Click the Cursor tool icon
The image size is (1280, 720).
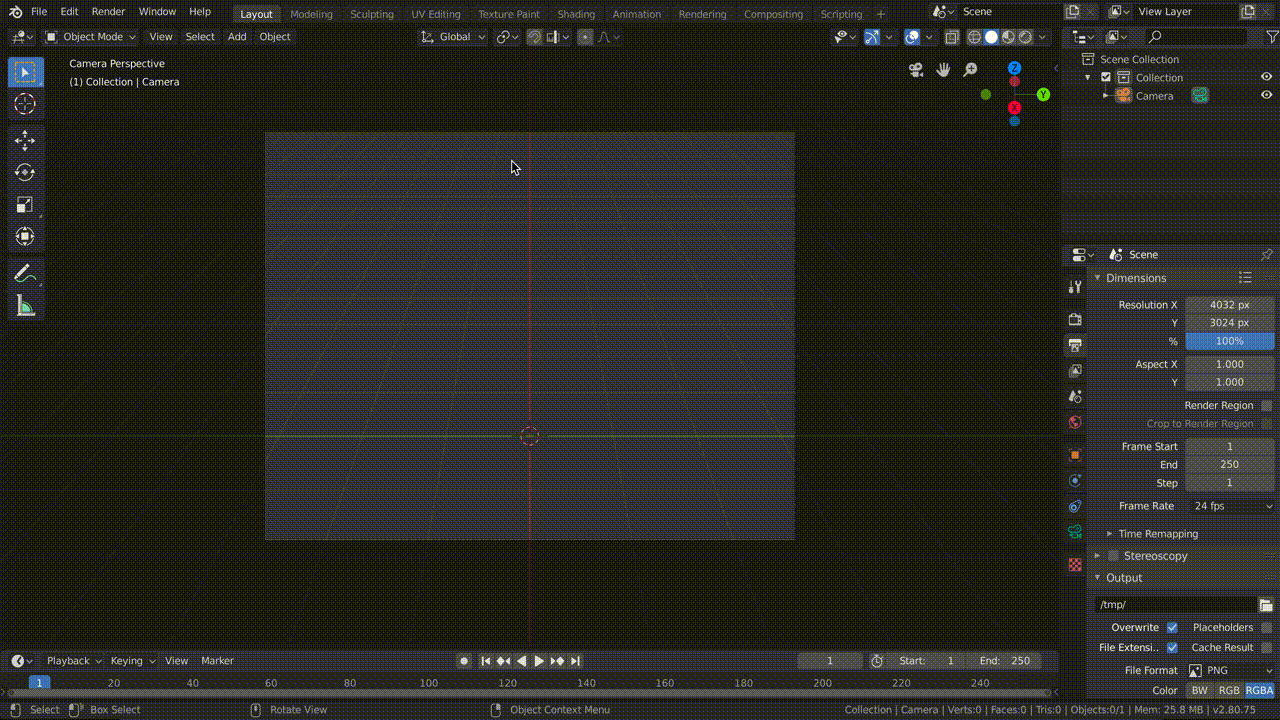(25, 104)
